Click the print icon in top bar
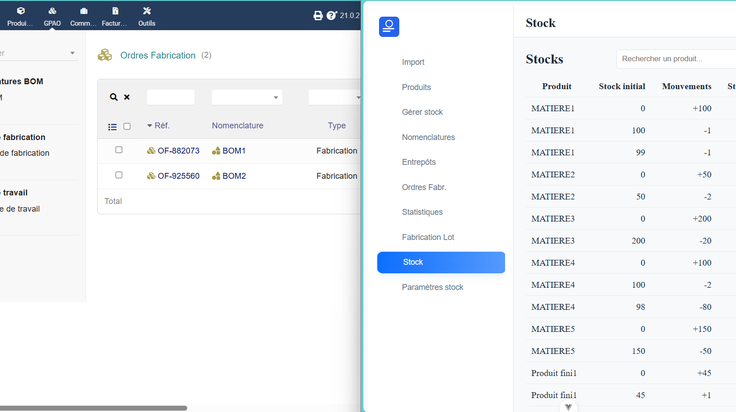This screenshot has height=412, width=736. click(x=318, y=15)
